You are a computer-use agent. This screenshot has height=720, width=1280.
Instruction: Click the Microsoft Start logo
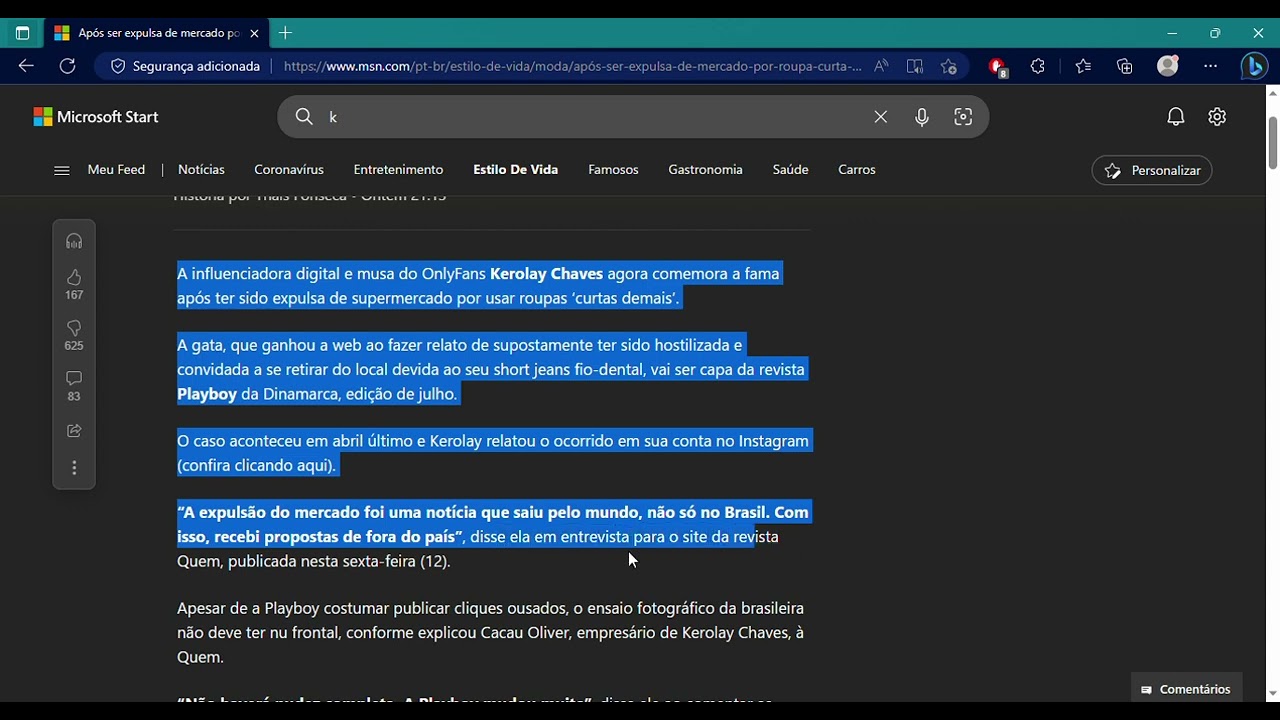point(96,117)
